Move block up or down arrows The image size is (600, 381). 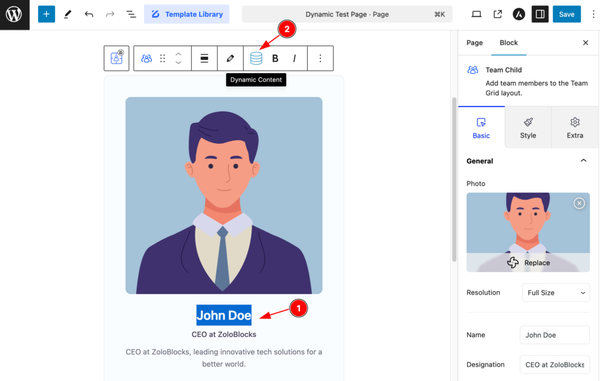178,58
